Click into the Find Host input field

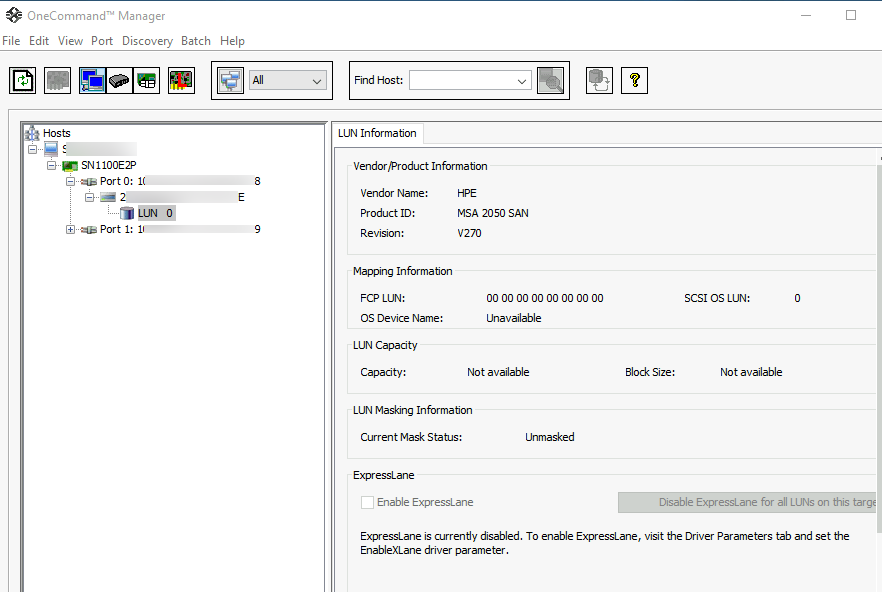462,80
